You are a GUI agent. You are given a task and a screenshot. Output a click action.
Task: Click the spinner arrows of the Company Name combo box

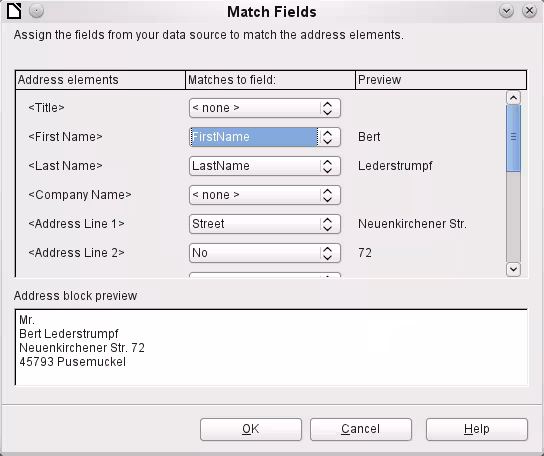327,195
